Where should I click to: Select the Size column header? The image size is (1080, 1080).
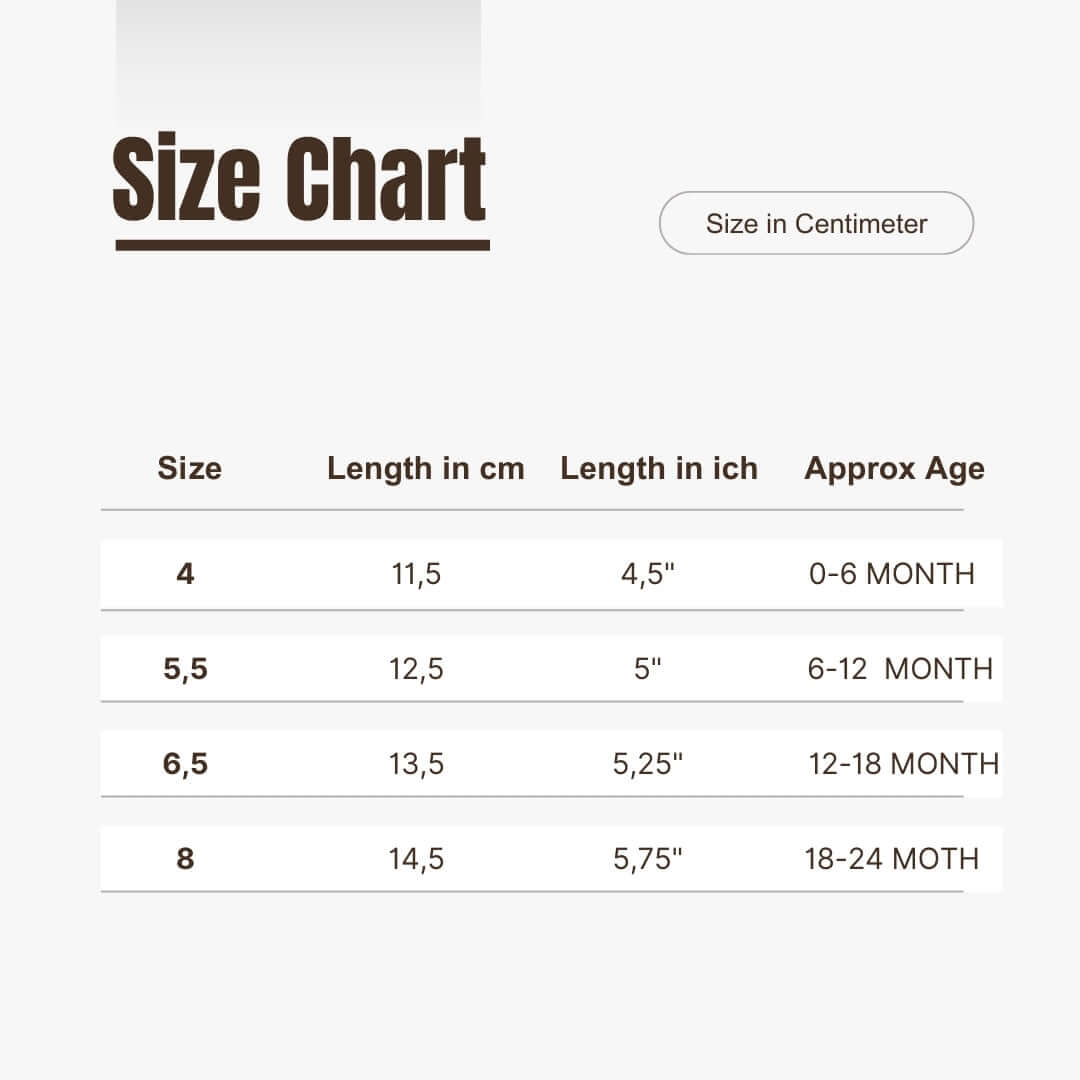(189, 468)
